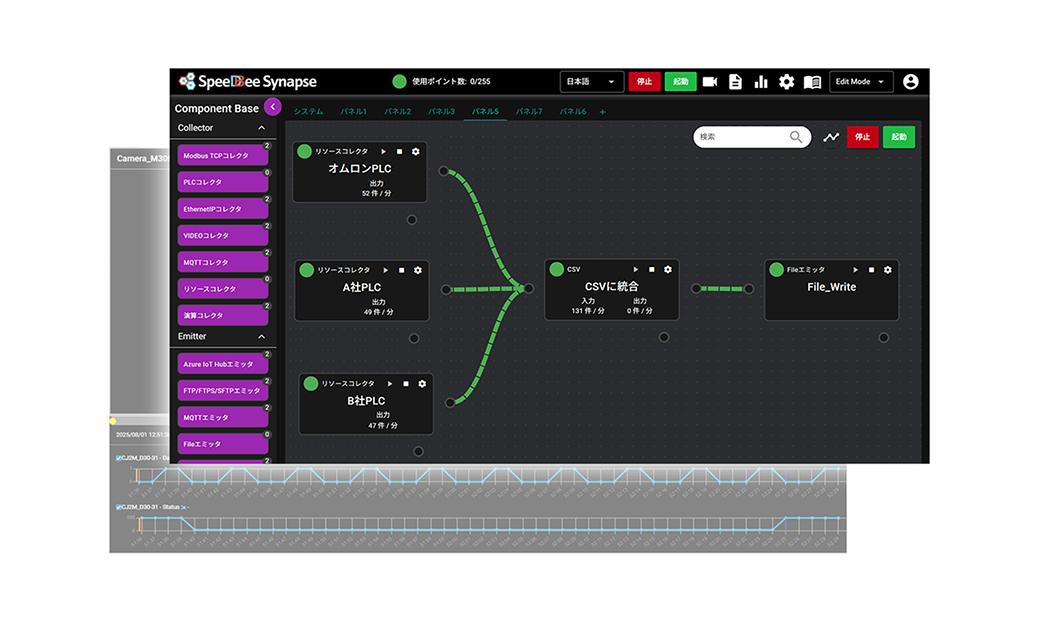Open settings gear in the top header
Screen dimensions: 1040x620
pos(787,82)
